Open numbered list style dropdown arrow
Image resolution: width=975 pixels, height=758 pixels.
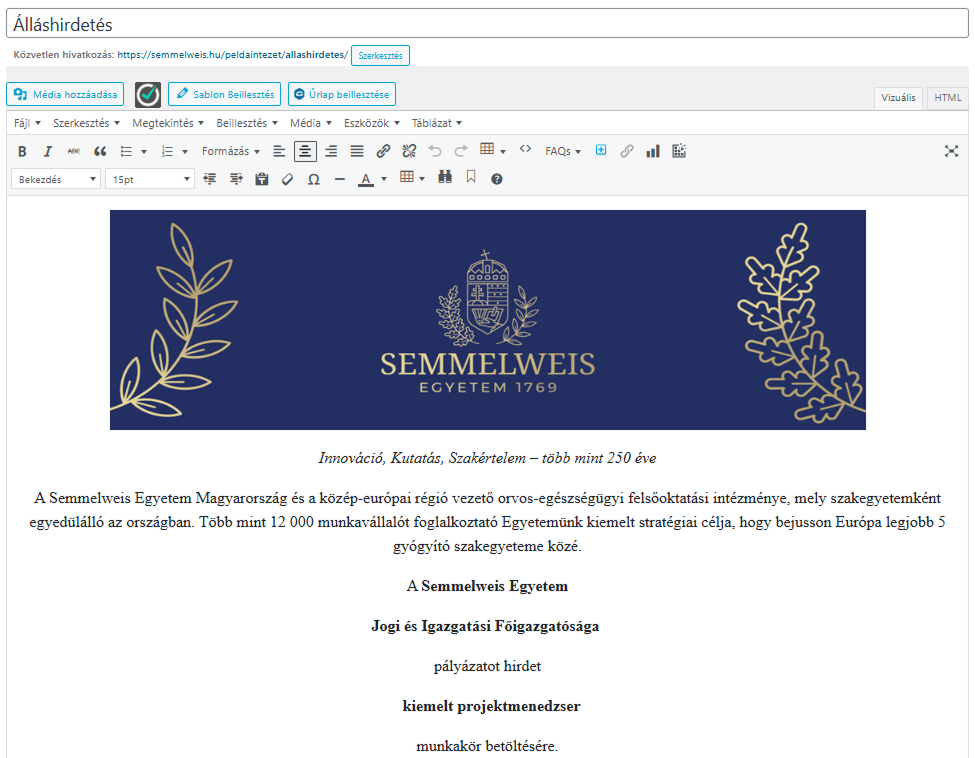(185, 151)
